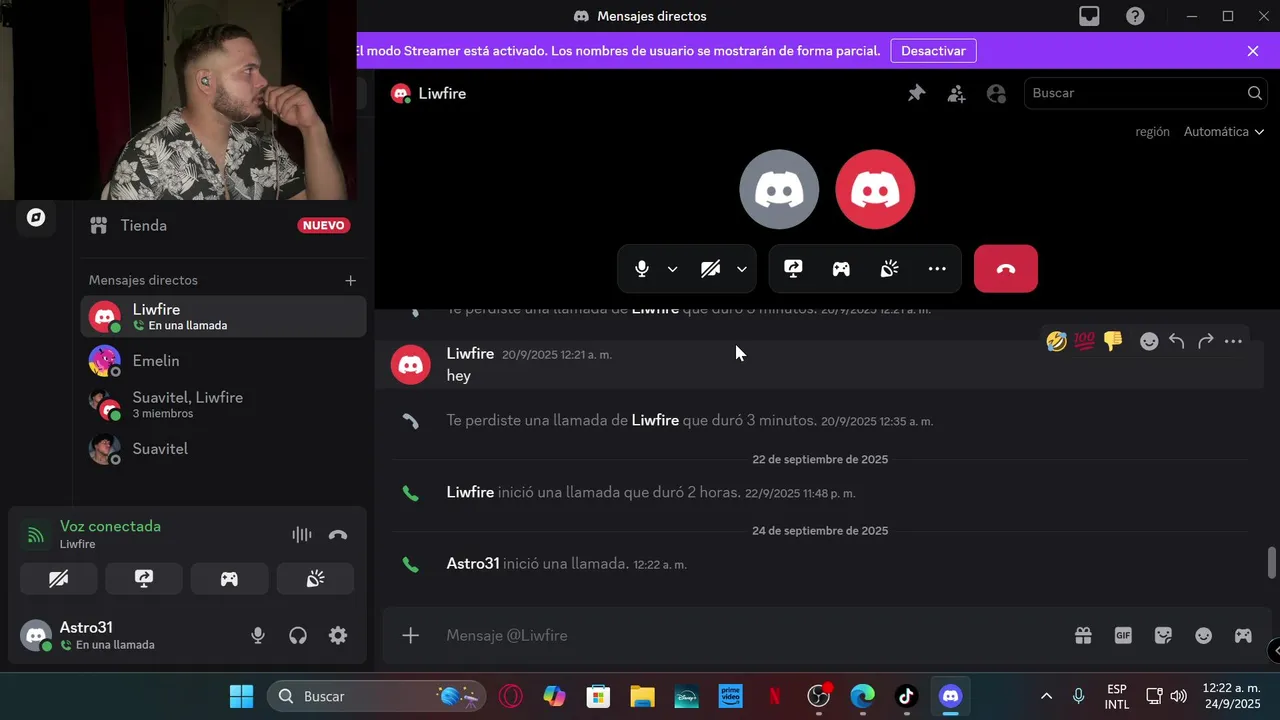Screen dimensions: 1280x720
Task: Open Suavitel, Liwfire group chat
Action: coord(223,404)
